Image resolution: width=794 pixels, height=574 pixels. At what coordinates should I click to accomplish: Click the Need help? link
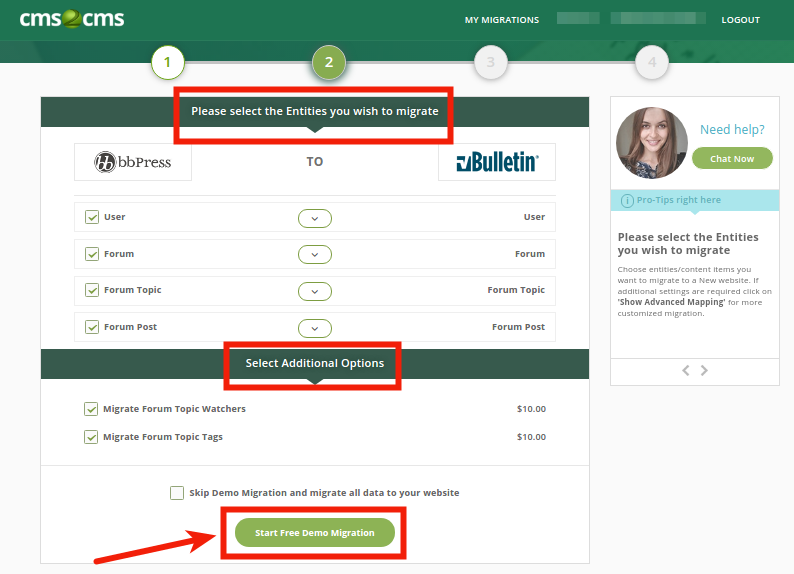[732, 130]
